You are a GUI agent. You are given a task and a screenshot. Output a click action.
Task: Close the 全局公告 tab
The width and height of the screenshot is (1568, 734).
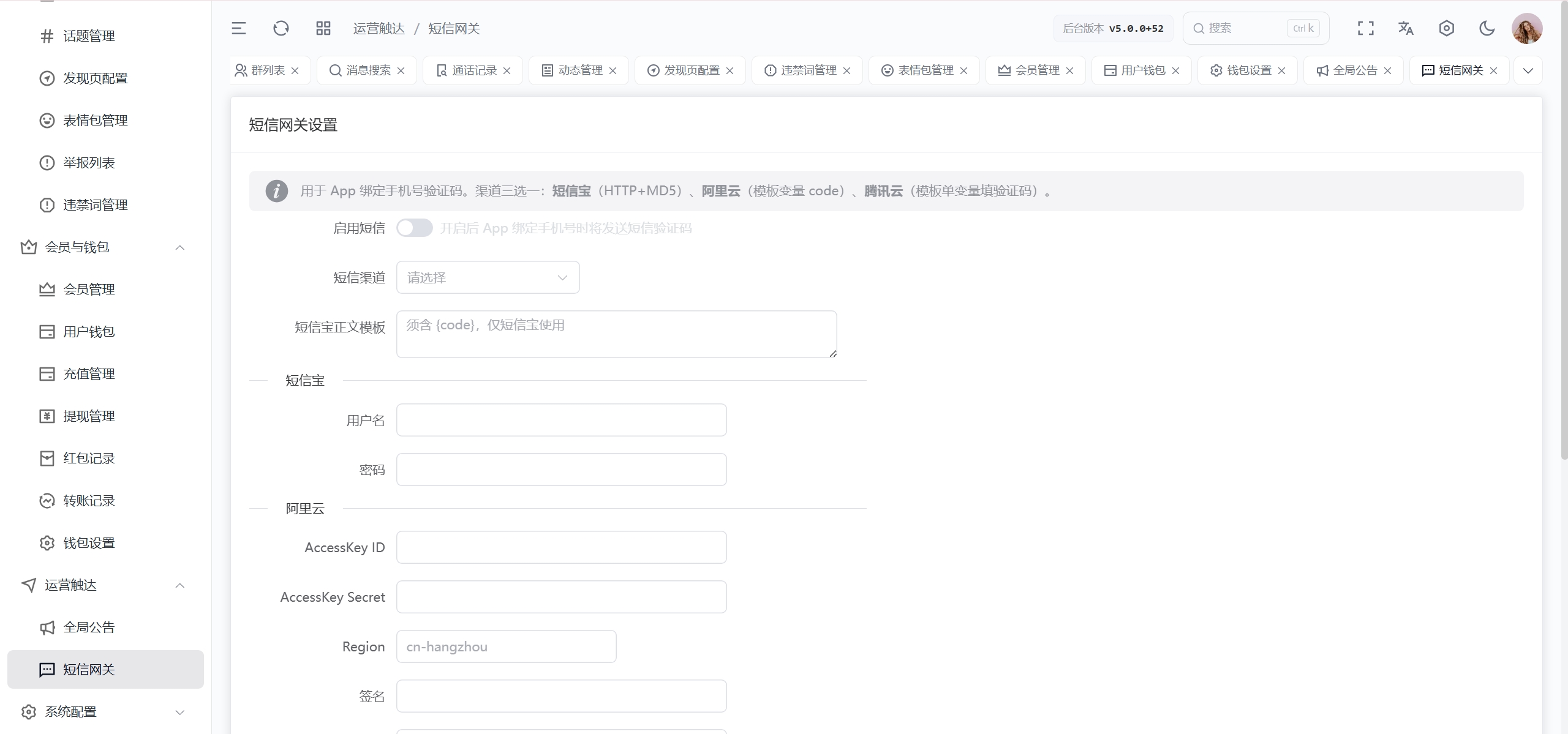point(1388,71)
